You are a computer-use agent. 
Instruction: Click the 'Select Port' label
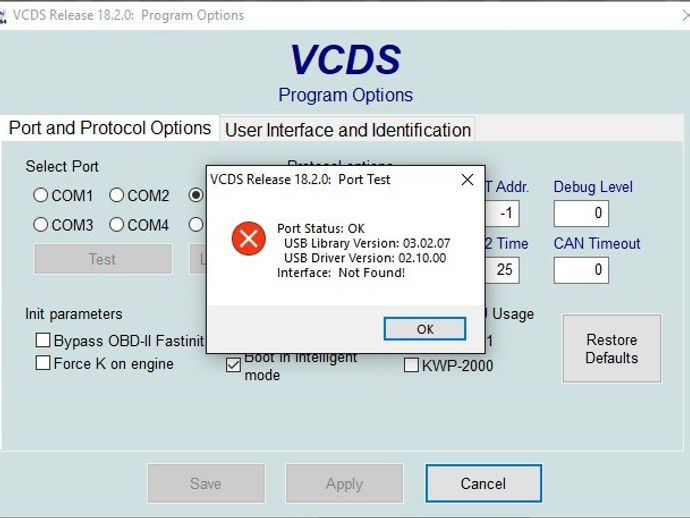(62, 166)
